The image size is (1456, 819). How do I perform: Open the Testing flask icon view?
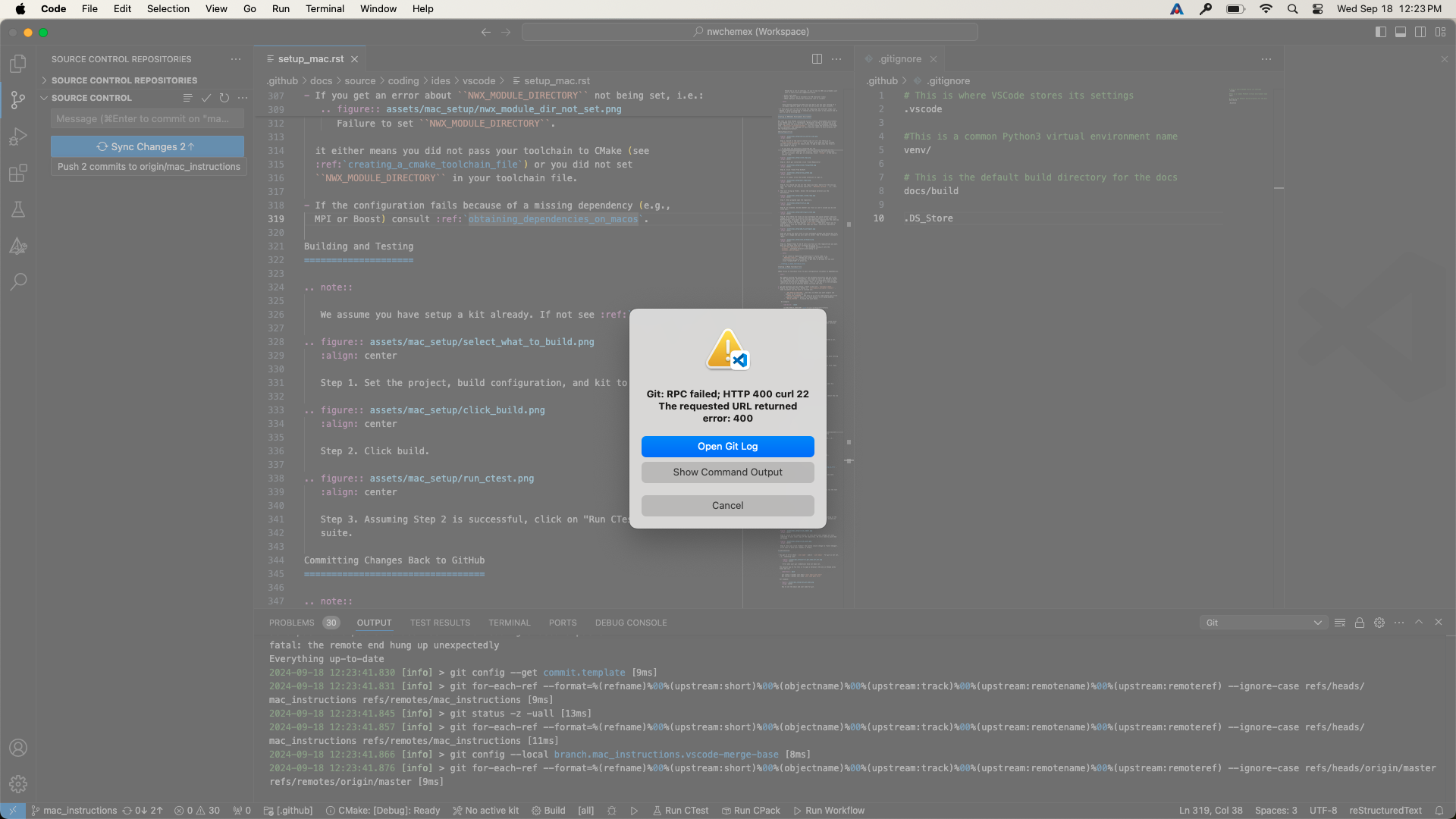tap(18, 209)
